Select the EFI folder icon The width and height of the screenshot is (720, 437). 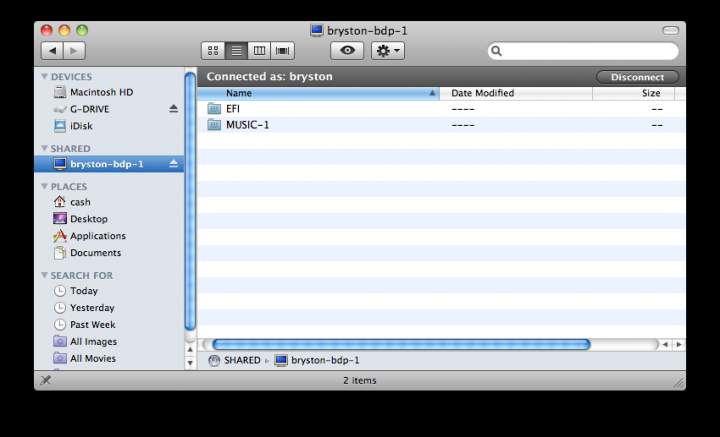point(214,109)
